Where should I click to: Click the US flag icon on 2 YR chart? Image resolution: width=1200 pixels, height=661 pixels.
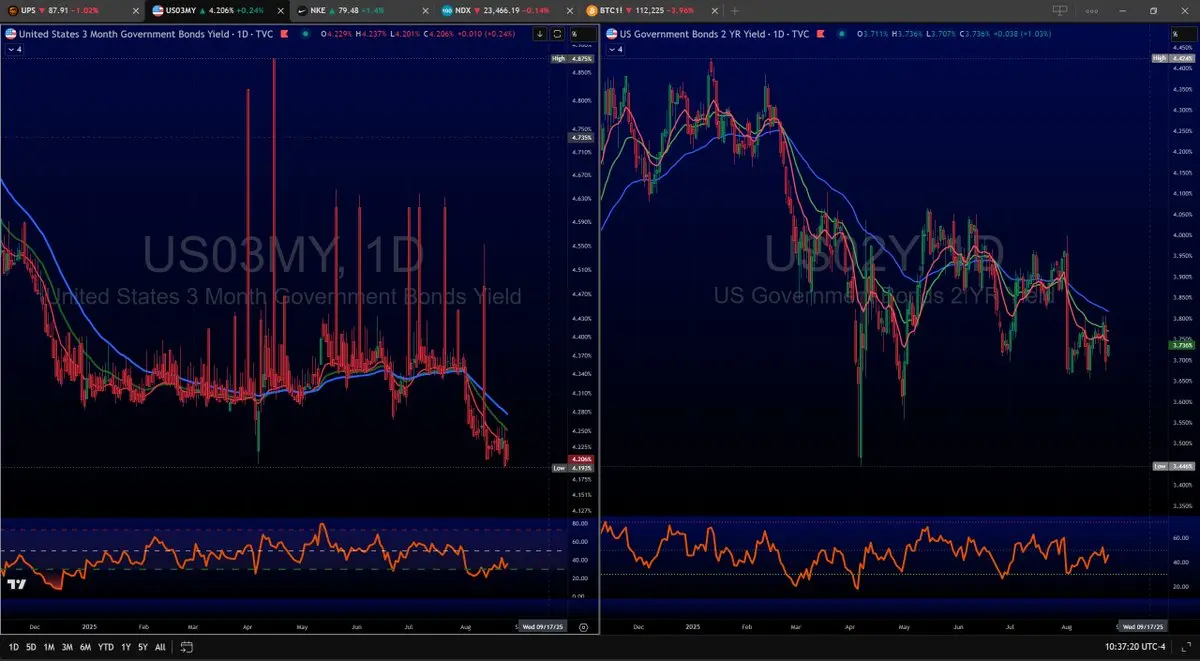click(611, 33)
